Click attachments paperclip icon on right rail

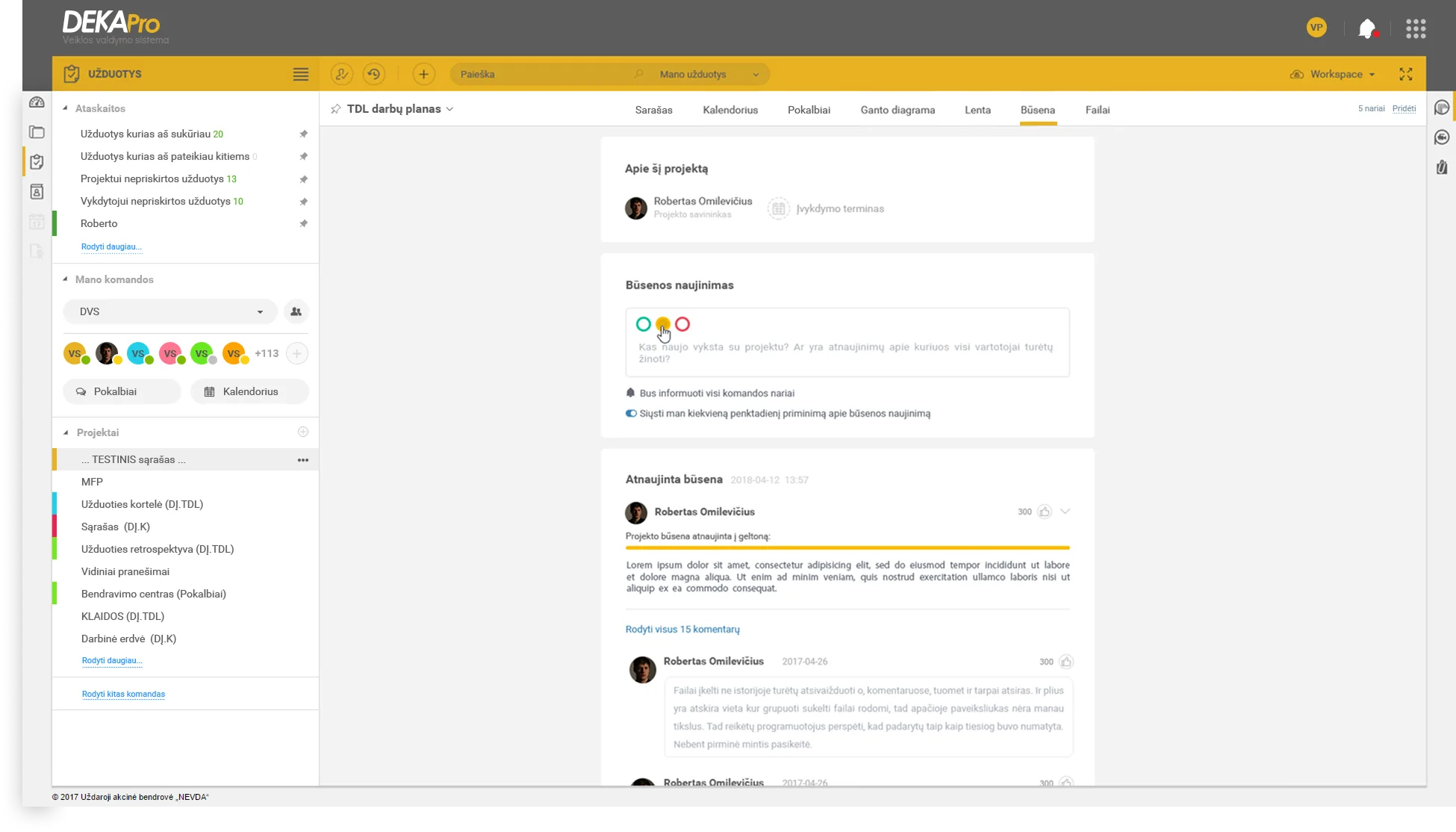(x=1442, y=167)
